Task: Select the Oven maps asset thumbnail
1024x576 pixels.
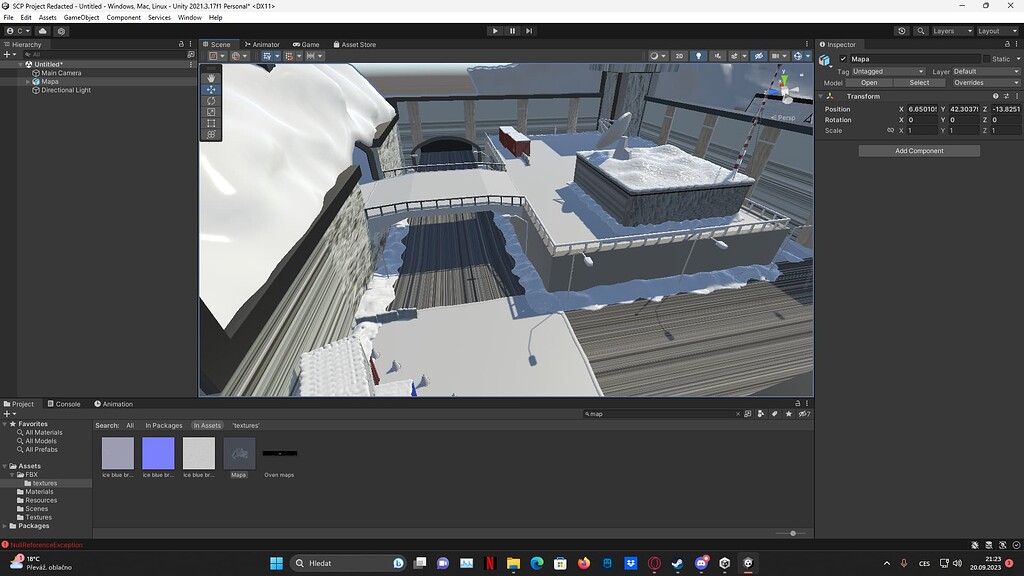Action: 279,453
